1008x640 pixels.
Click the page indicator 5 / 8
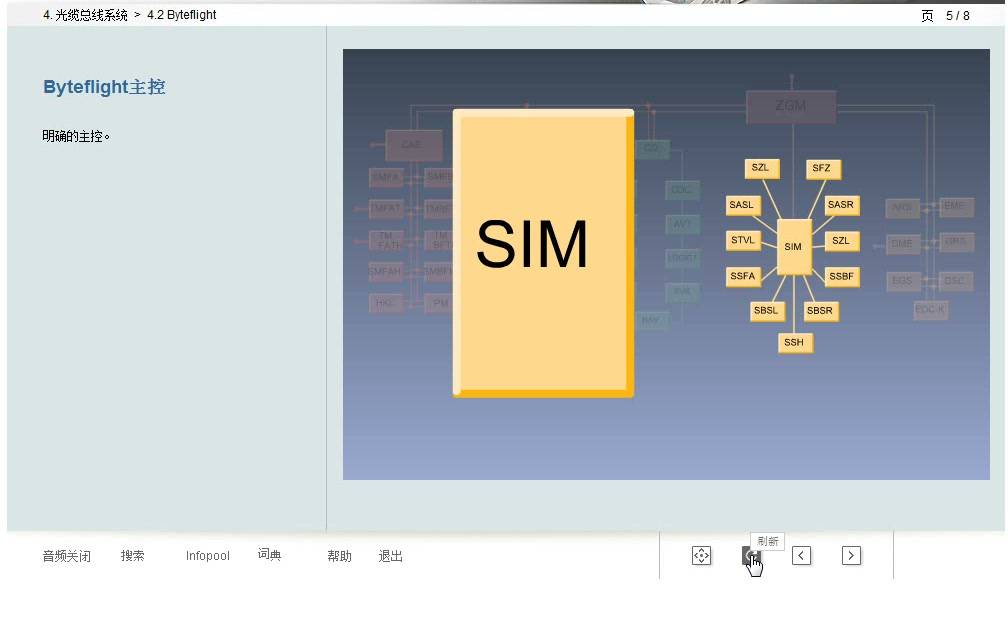(958, 15)
